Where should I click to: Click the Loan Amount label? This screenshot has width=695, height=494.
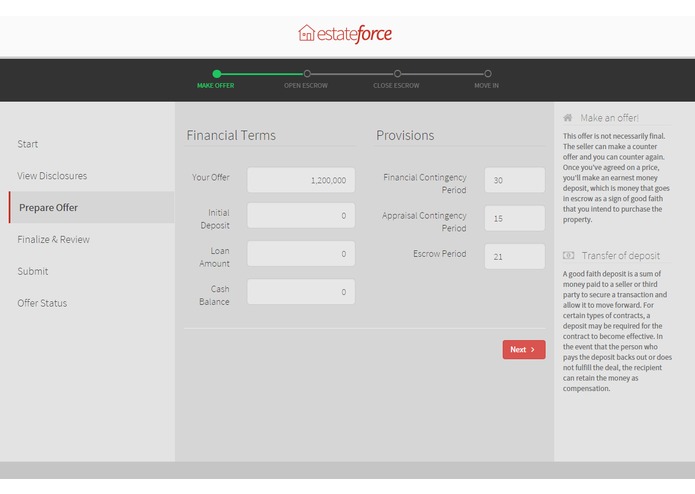[215, 257]
